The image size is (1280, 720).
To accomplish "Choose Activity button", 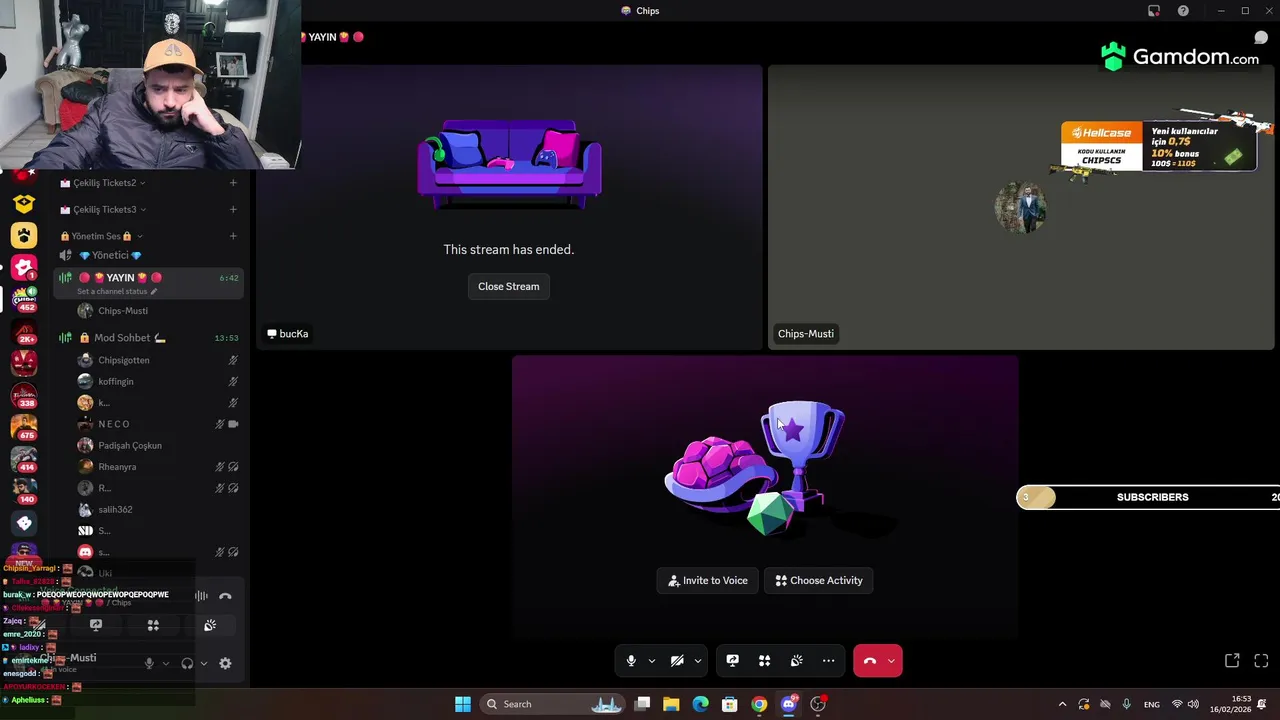I will pos(819,580).
